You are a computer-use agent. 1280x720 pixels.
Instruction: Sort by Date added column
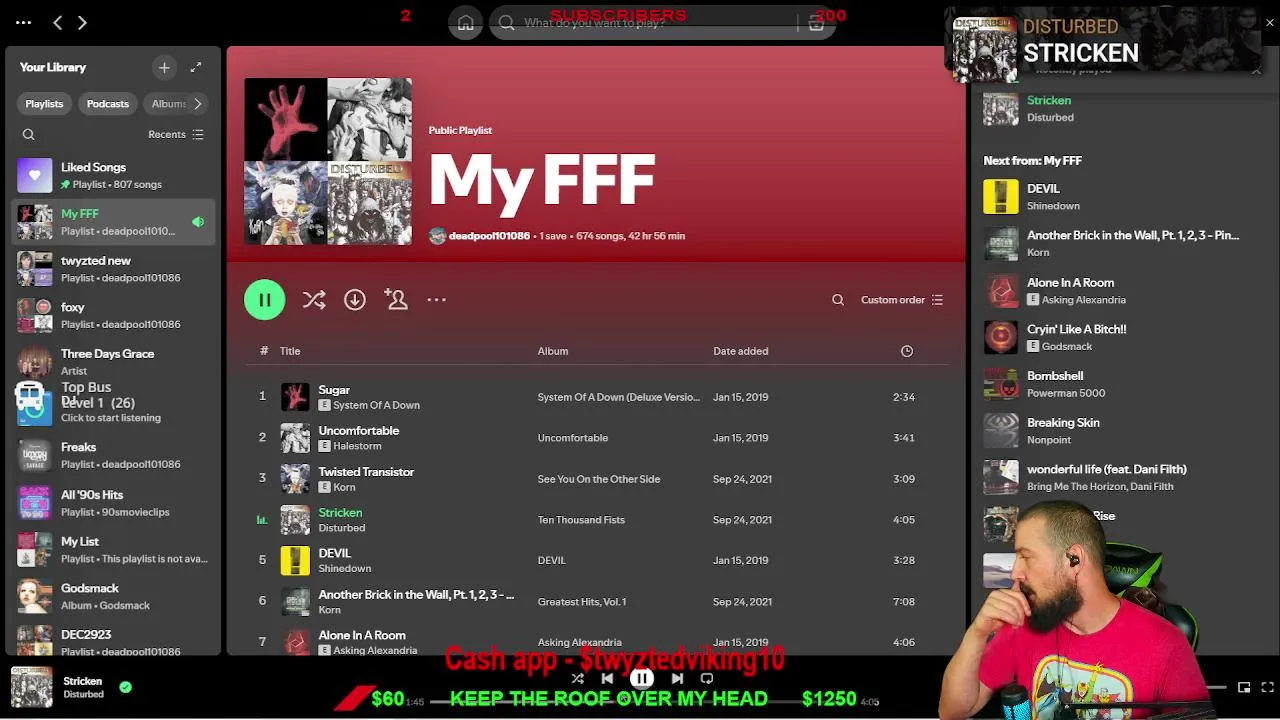click(x=741, y=351)
